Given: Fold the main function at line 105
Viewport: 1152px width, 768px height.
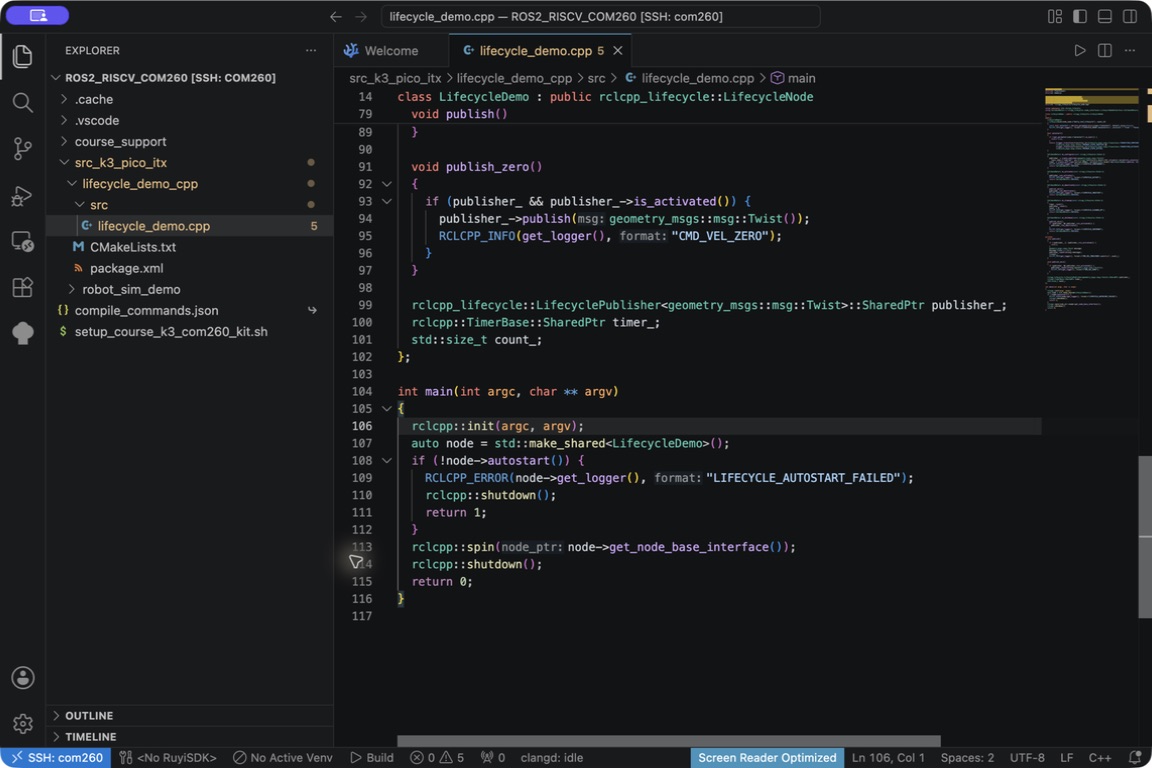Looking at the screenshot, I should point(387,409).
